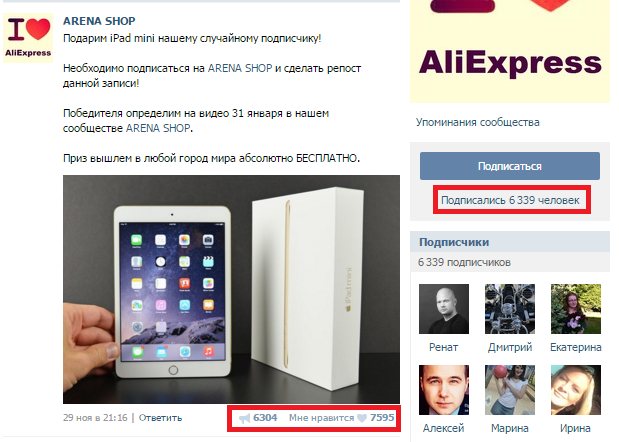The image size is (619, 442).
Task: Click the like heart icon
Action: pos(362,418)
